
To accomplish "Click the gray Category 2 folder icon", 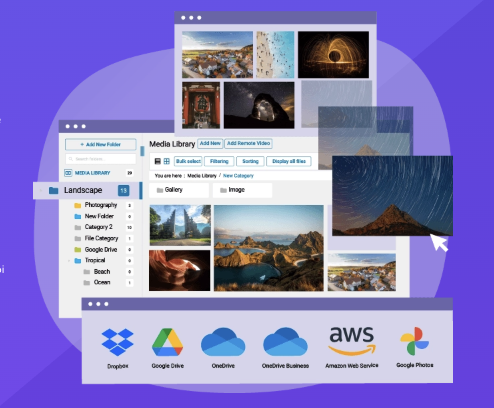I will coord(78,227).
